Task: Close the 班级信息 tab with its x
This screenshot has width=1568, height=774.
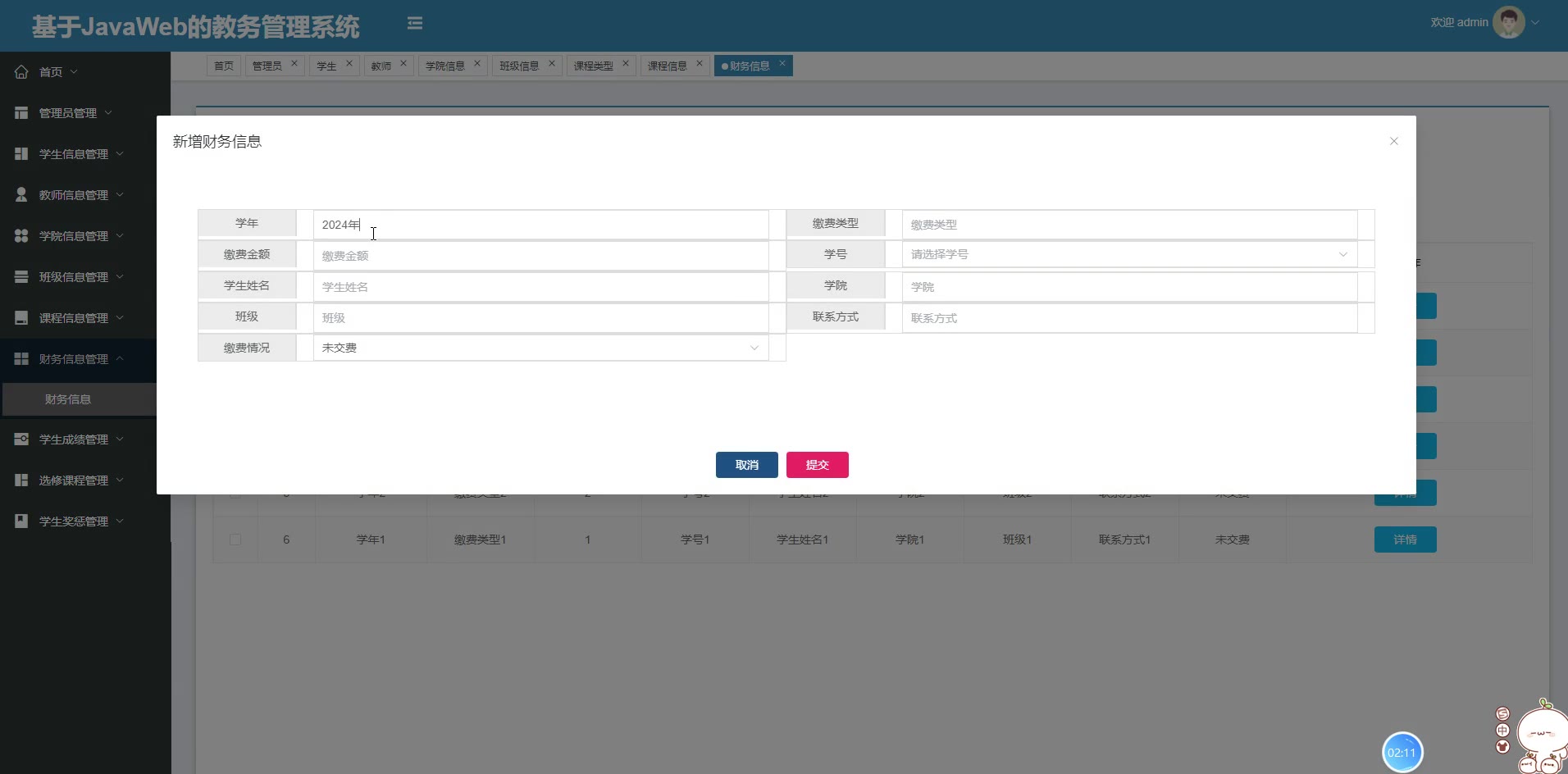Action: coord(551,63)
